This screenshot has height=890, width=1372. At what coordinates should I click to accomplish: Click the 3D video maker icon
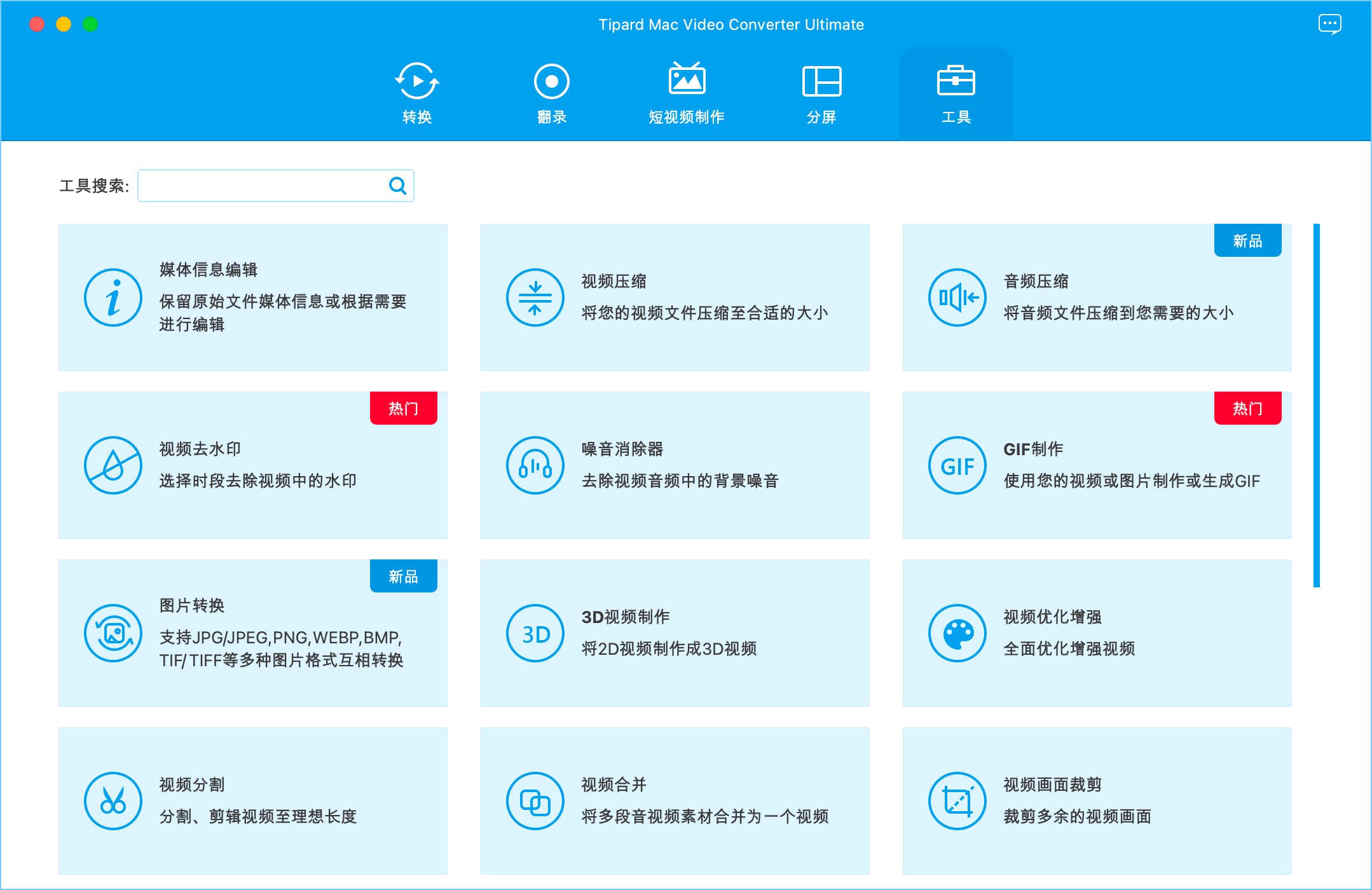click(x=535, y=633)
